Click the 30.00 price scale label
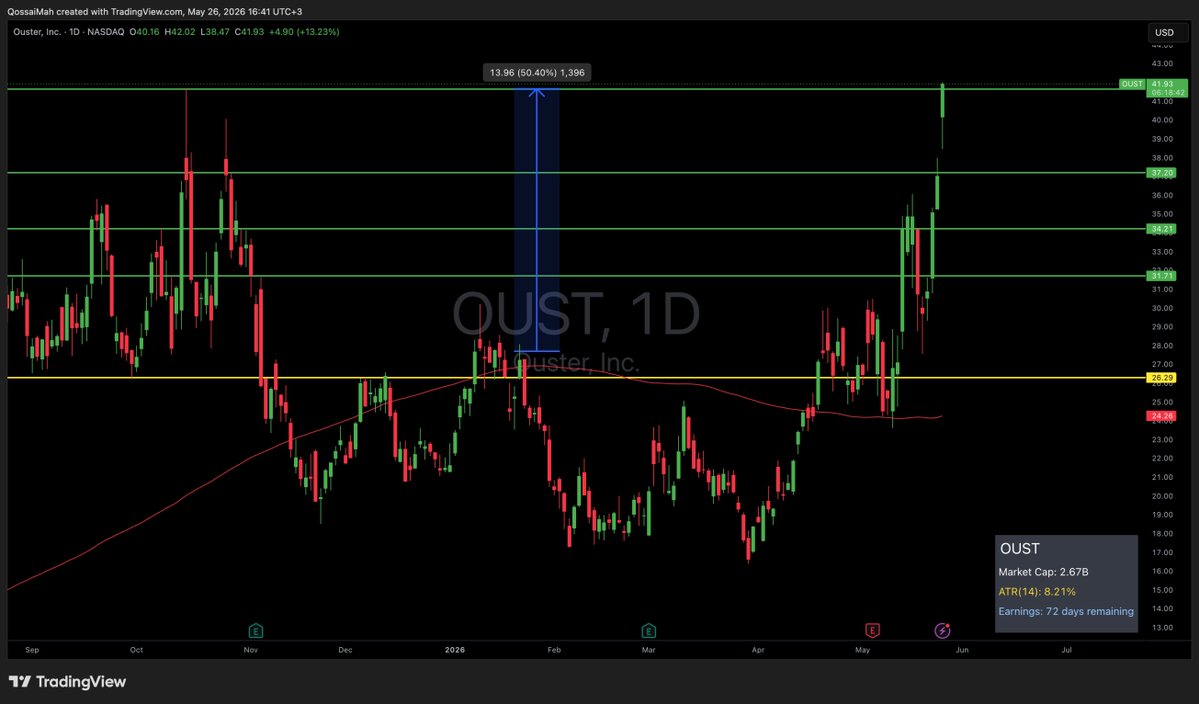 1162,308
